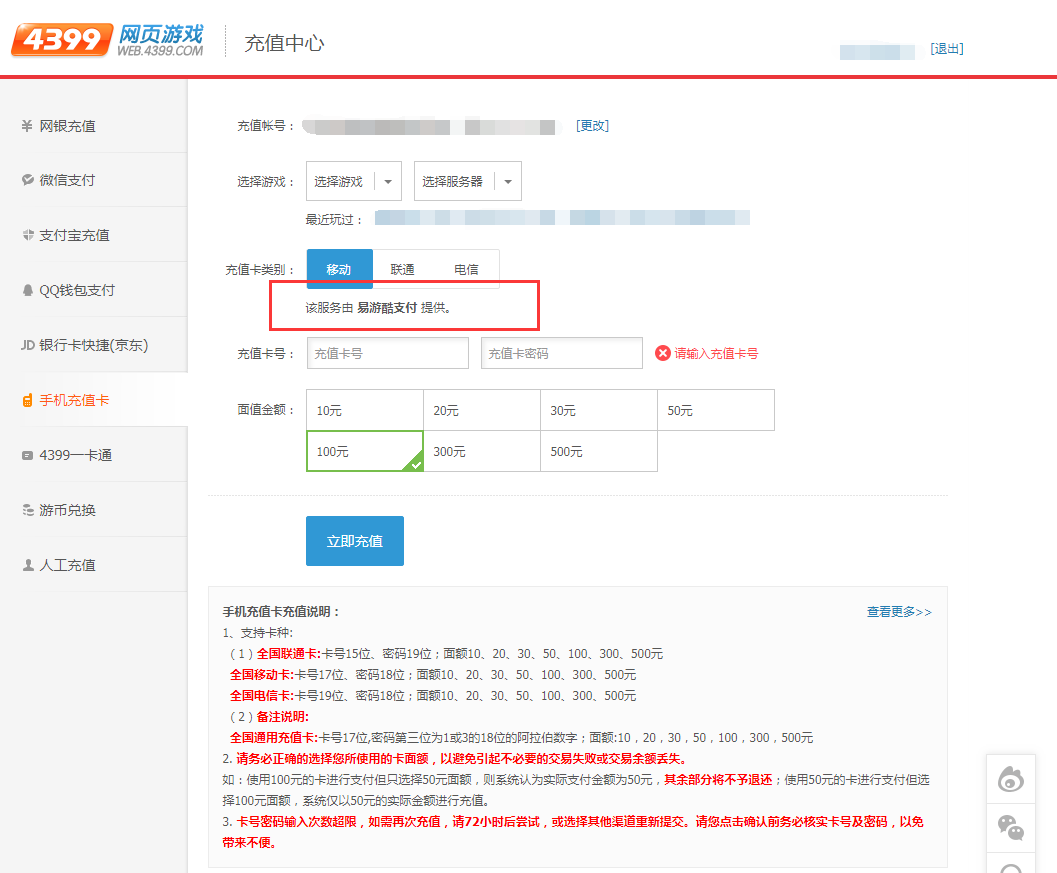Screen dimensions: 1057x873
Task: Click the 4399 网页游戏 logo
Action: point(107,40)
